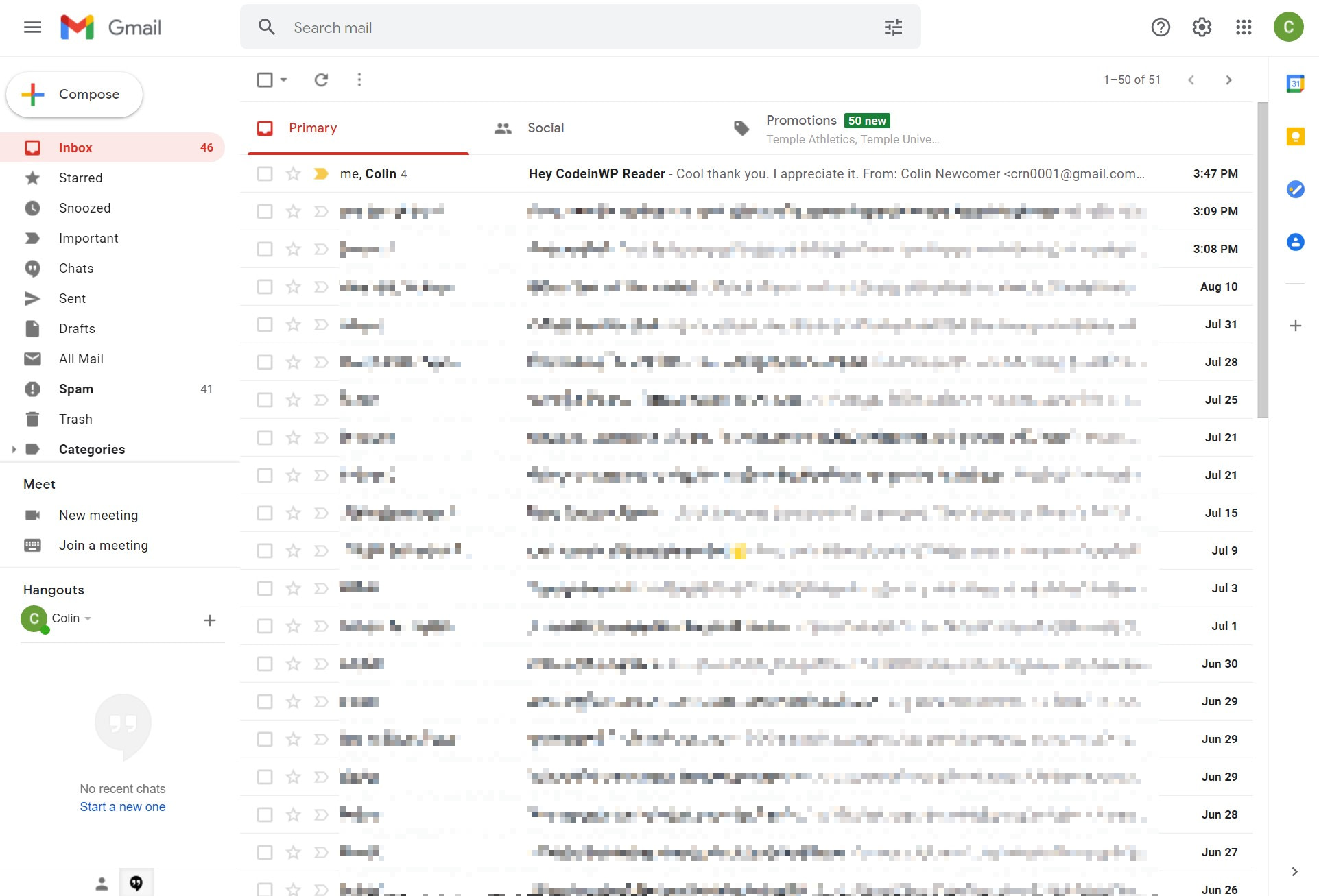Open advanced search options filter icon

pyautogui.click(x=892, y=27)
